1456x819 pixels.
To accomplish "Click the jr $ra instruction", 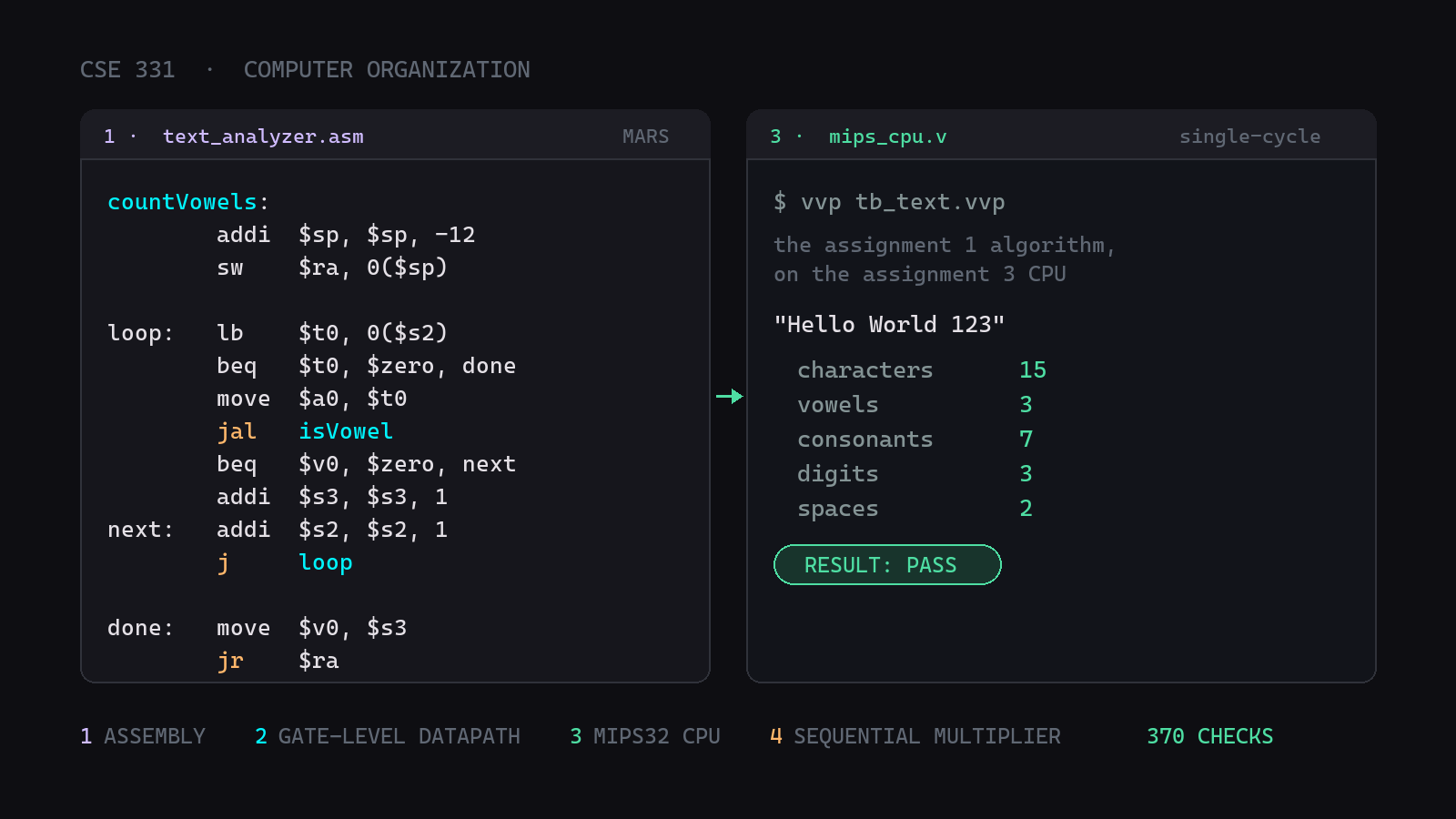I will (x=278, y=661).
